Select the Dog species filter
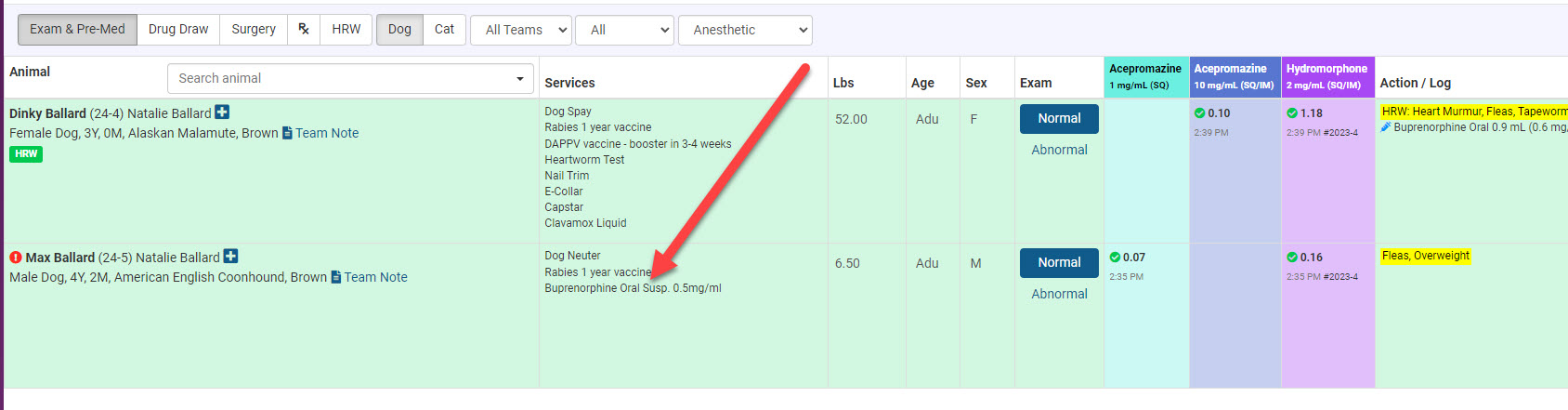Image resolution: width=1568 pixels, height=410 pixels. coord(399,30)
